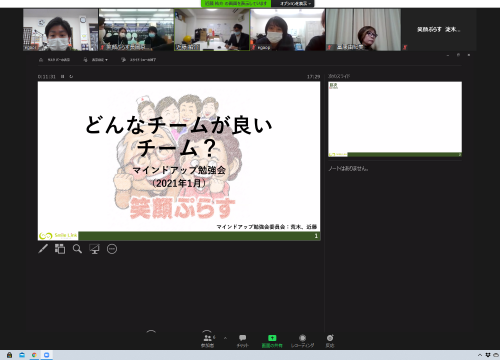Select the next slide preview thumbnail

tap(395, 119)
